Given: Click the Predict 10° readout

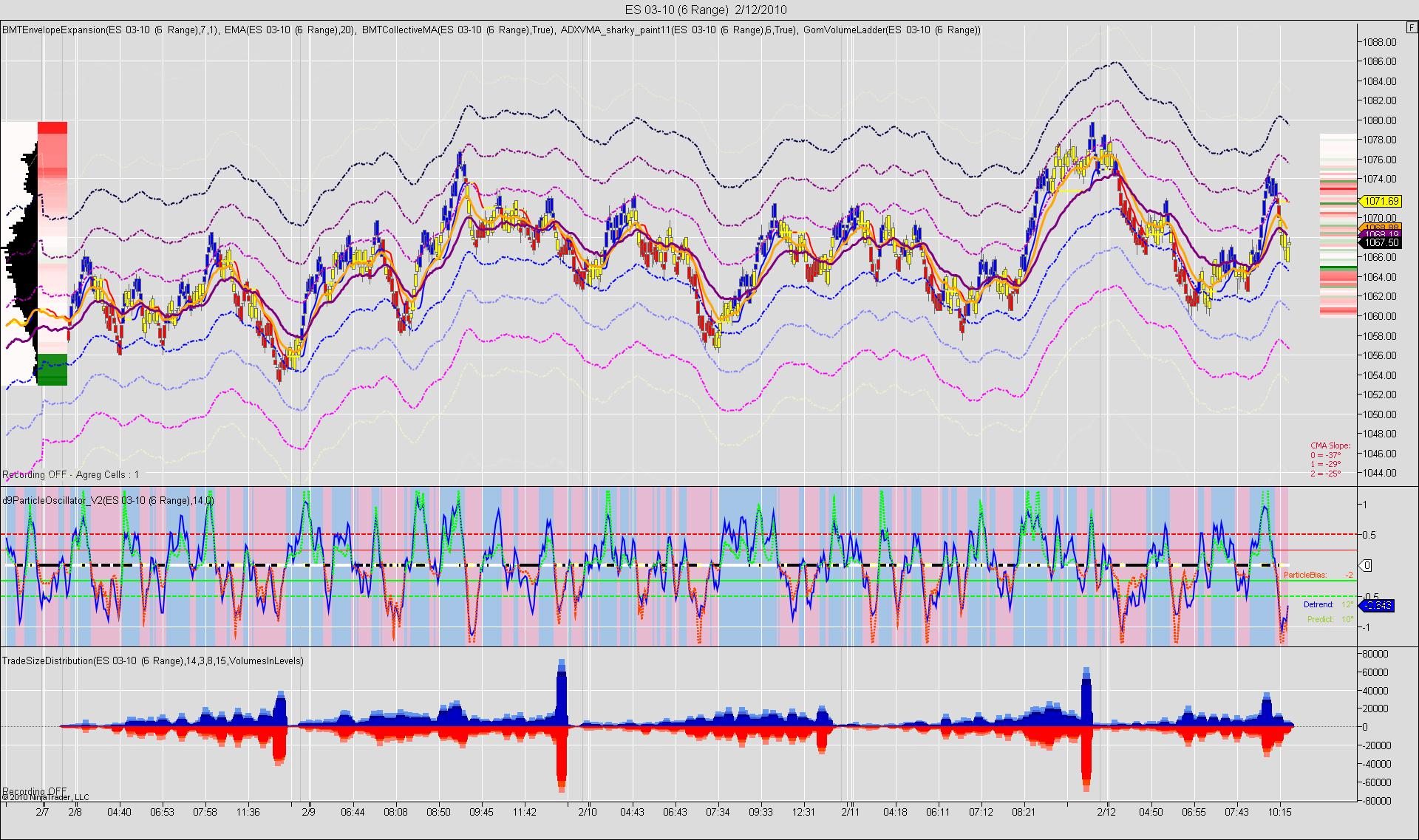Looking at the screenshot, I should coord(1330,619).
